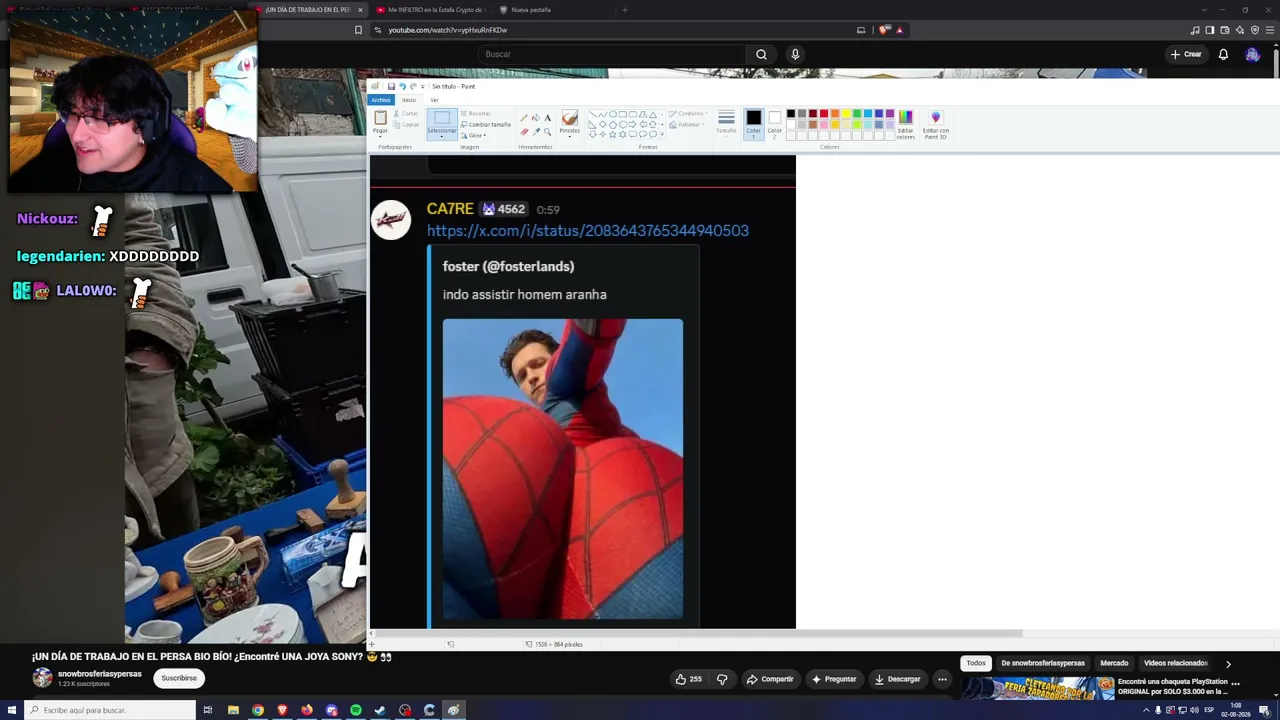Choose the Fill bucket tool in Paint
Screen dimensions: 1280x720
tap(536, 118)
